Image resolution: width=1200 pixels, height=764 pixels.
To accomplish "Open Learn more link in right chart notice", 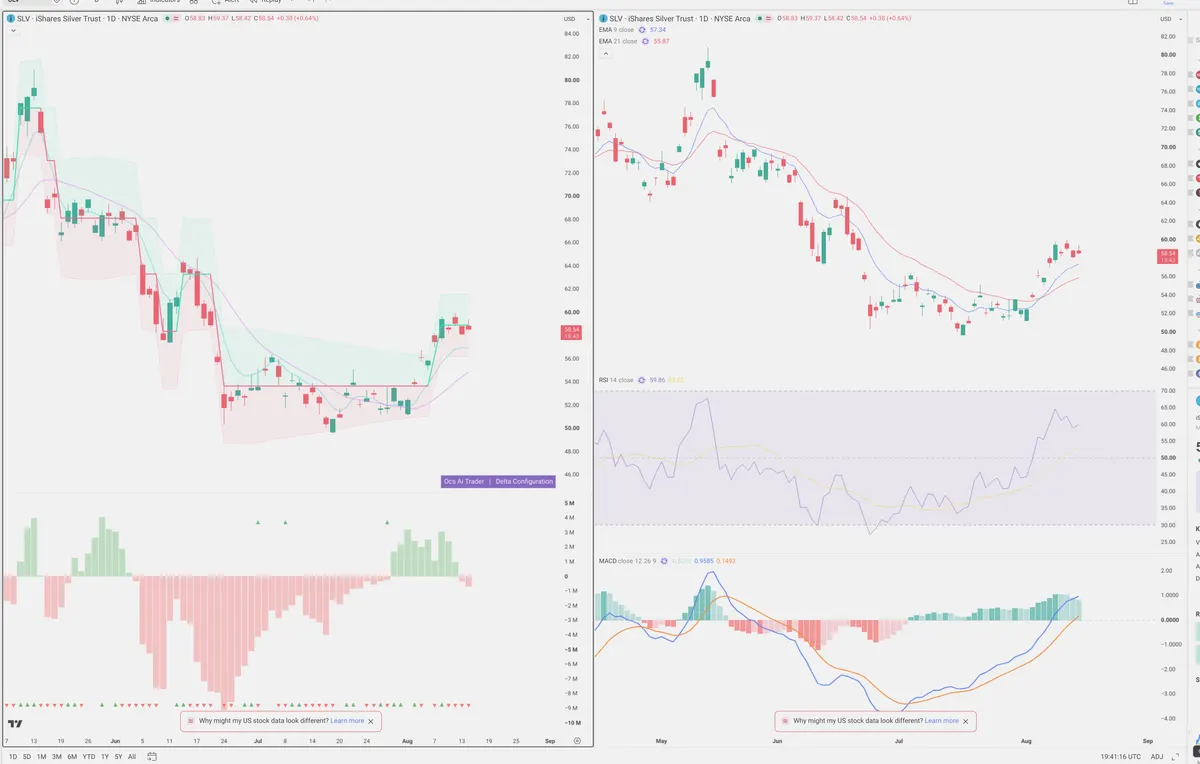I will (x=942, y=721).
